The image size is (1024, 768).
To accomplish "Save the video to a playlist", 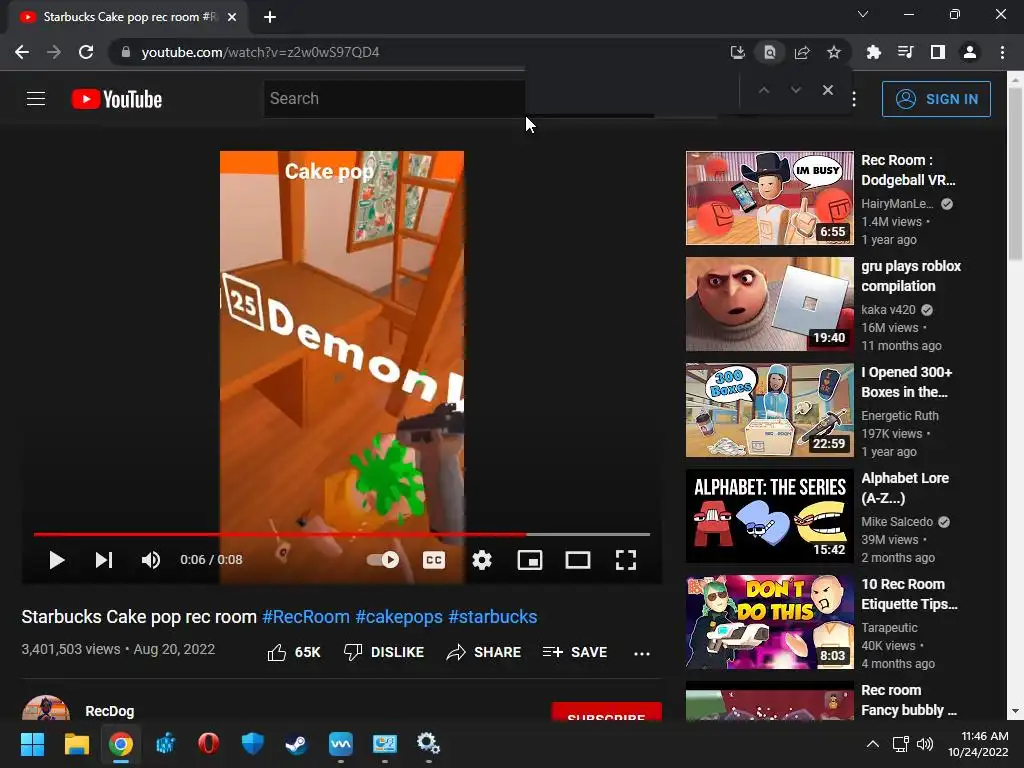I will 575,652.
